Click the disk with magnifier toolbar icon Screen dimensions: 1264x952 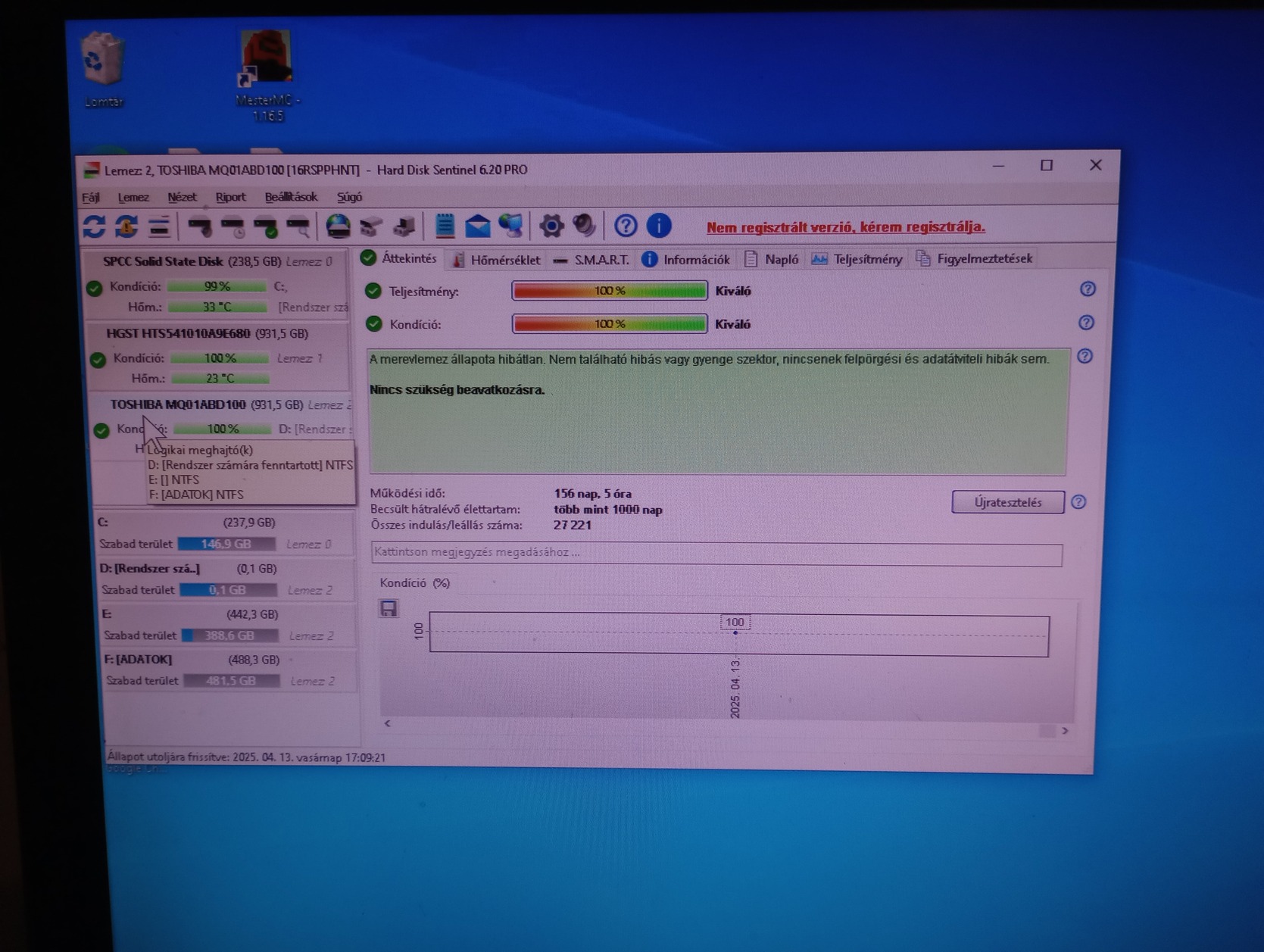pos(299,226)
